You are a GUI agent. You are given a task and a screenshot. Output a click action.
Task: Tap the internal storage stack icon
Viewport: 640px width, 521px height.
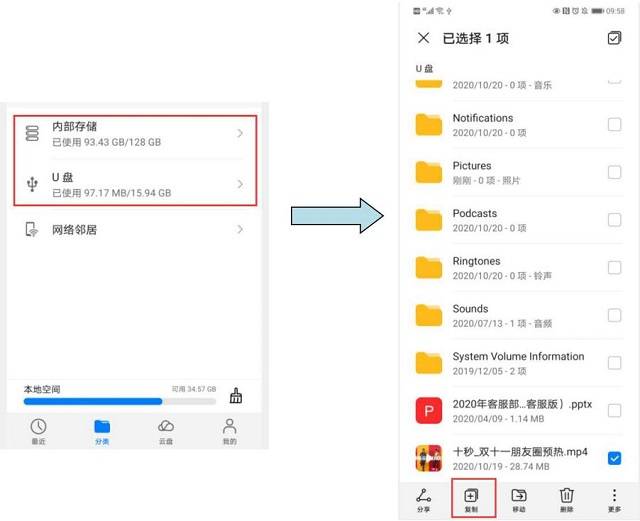tap(32, 134)
